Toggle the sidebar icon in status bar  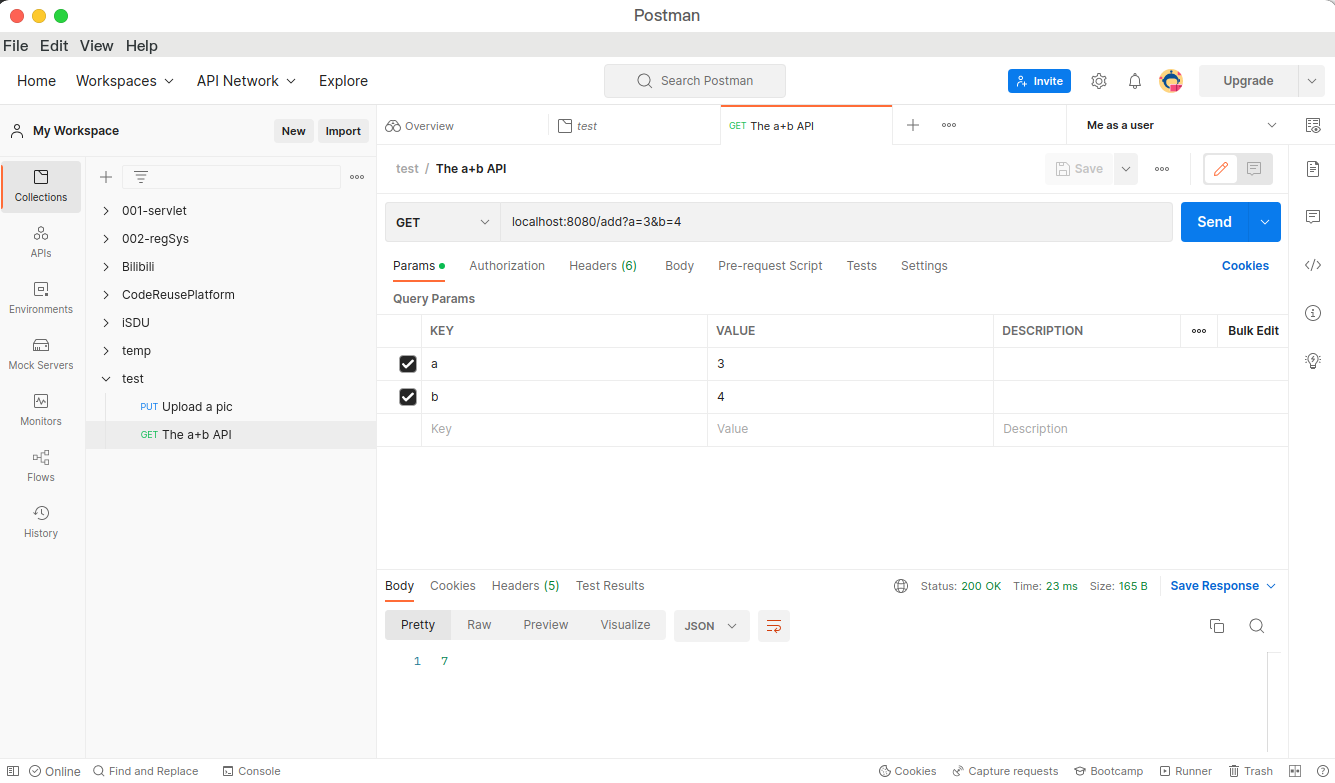point(13,771)
